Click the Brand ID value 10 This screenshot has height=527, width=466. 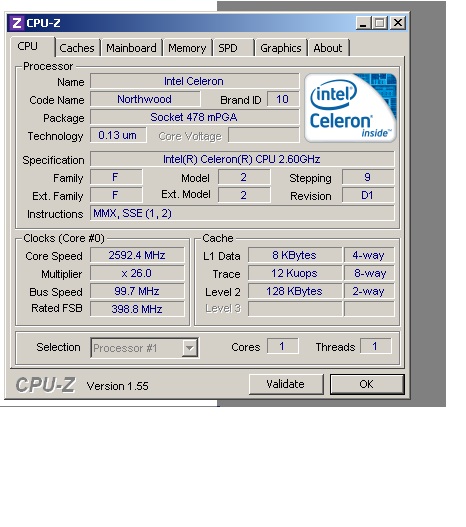click(x=283, y=99)
